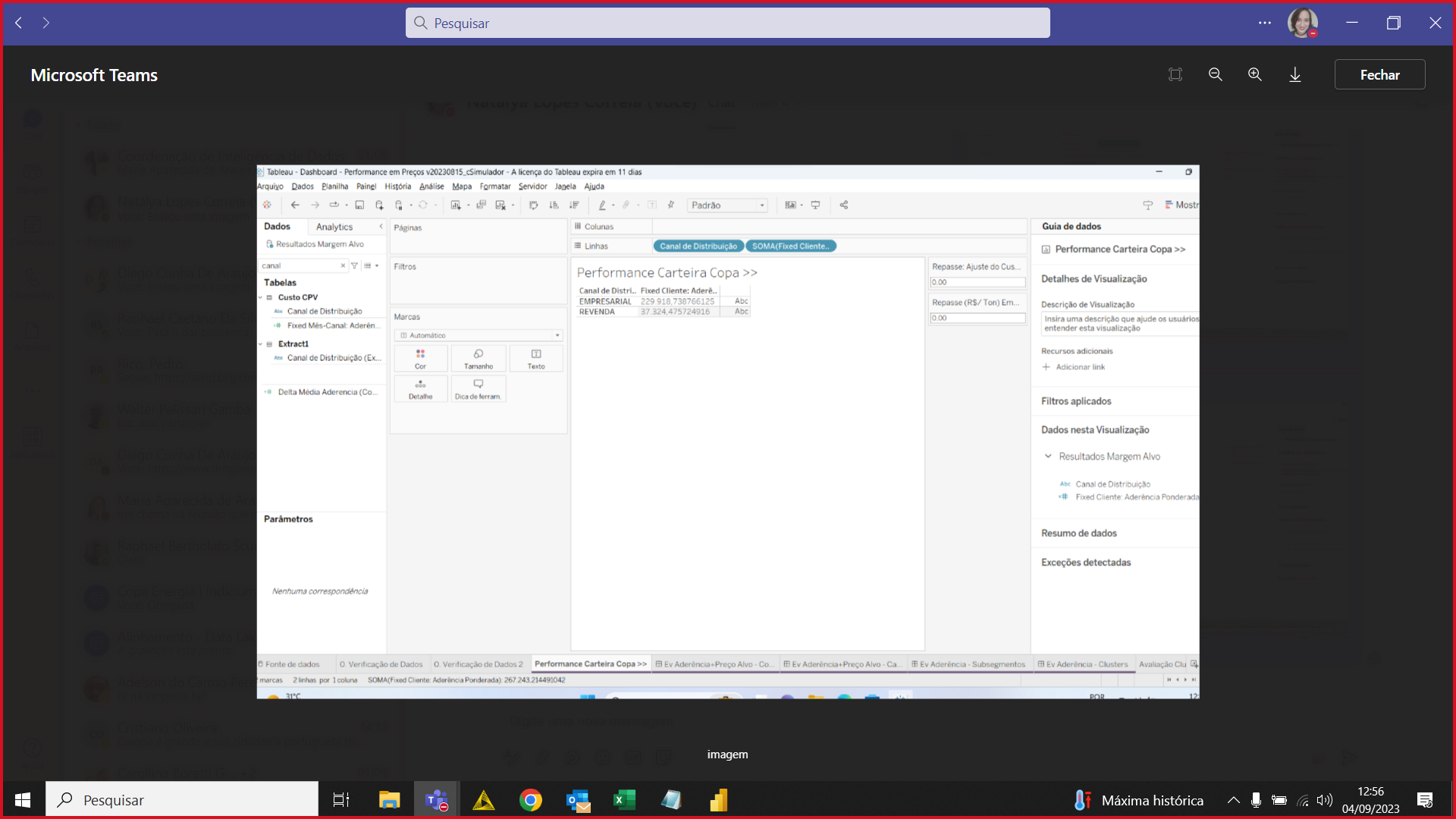The height and width of the screenshot is (819, 1456).
Task: Collapse Resultados Margem Alvo in data guide
Action: pyautogui.click(x=1048, y=457)
